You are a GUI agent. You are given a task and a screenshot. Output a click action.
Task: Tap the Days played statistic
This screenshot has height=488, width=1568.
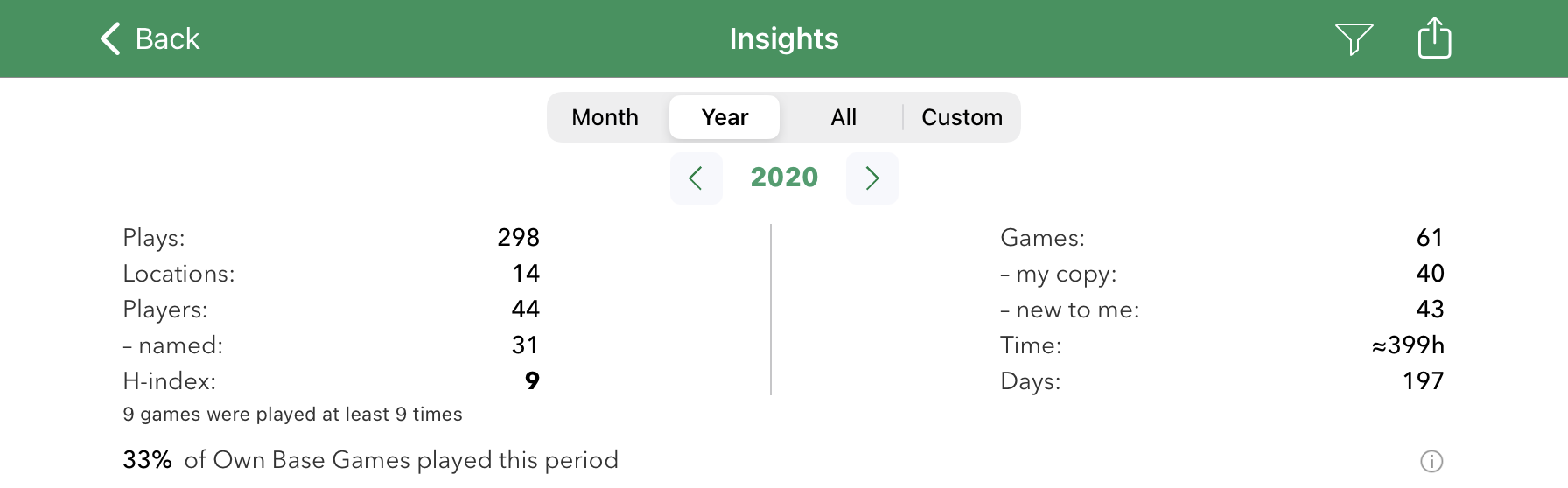tap(1221, 381)
